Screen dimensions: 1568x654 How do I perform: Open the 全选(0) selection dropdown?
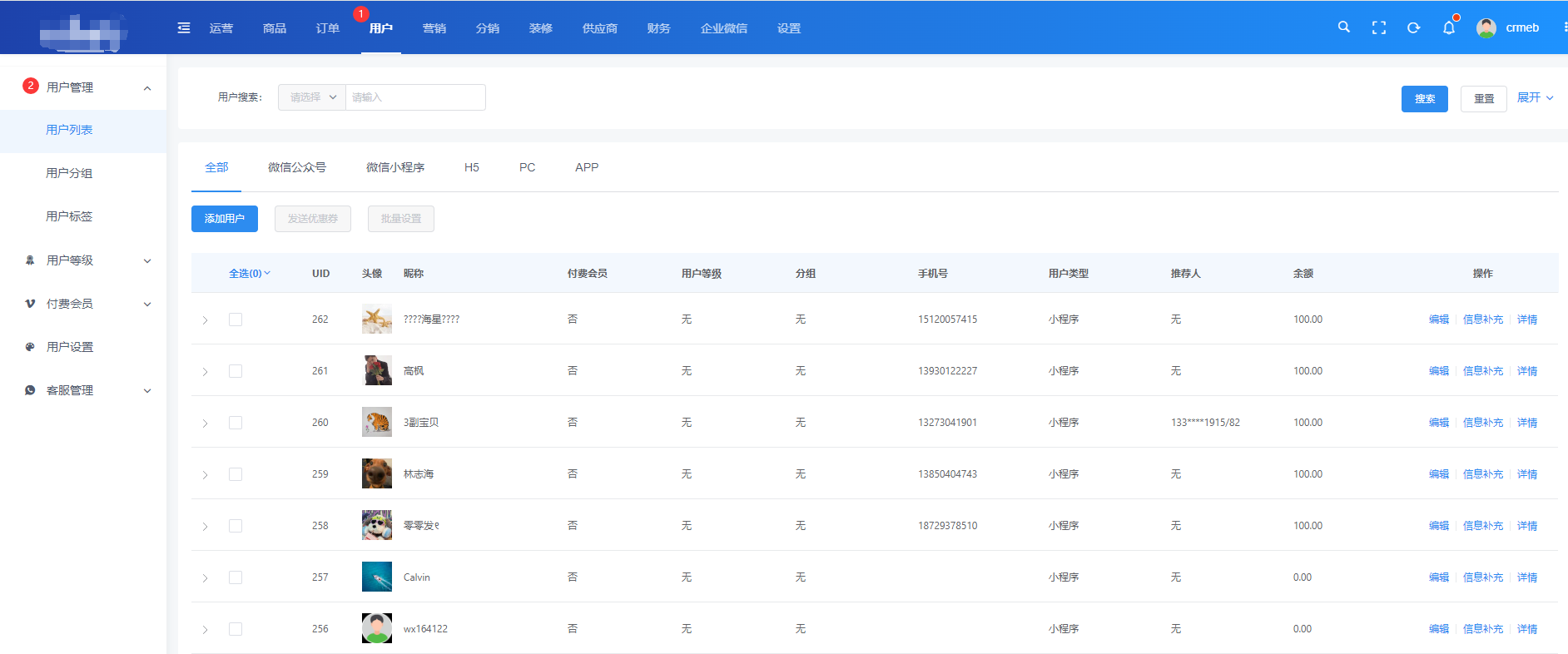tap(250, 273)
